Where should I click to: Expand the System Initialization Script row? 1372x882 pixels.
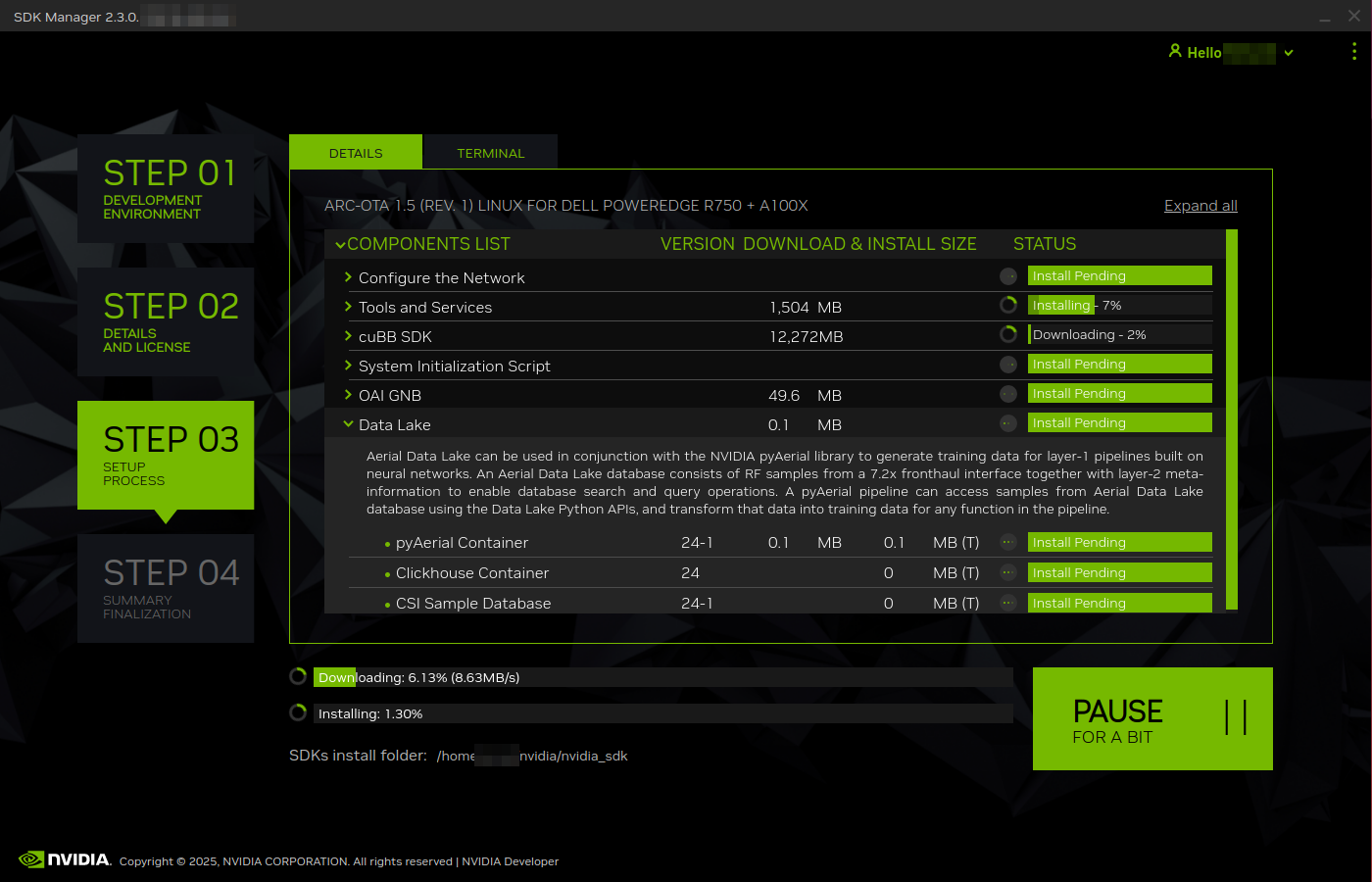click(348, 366)
